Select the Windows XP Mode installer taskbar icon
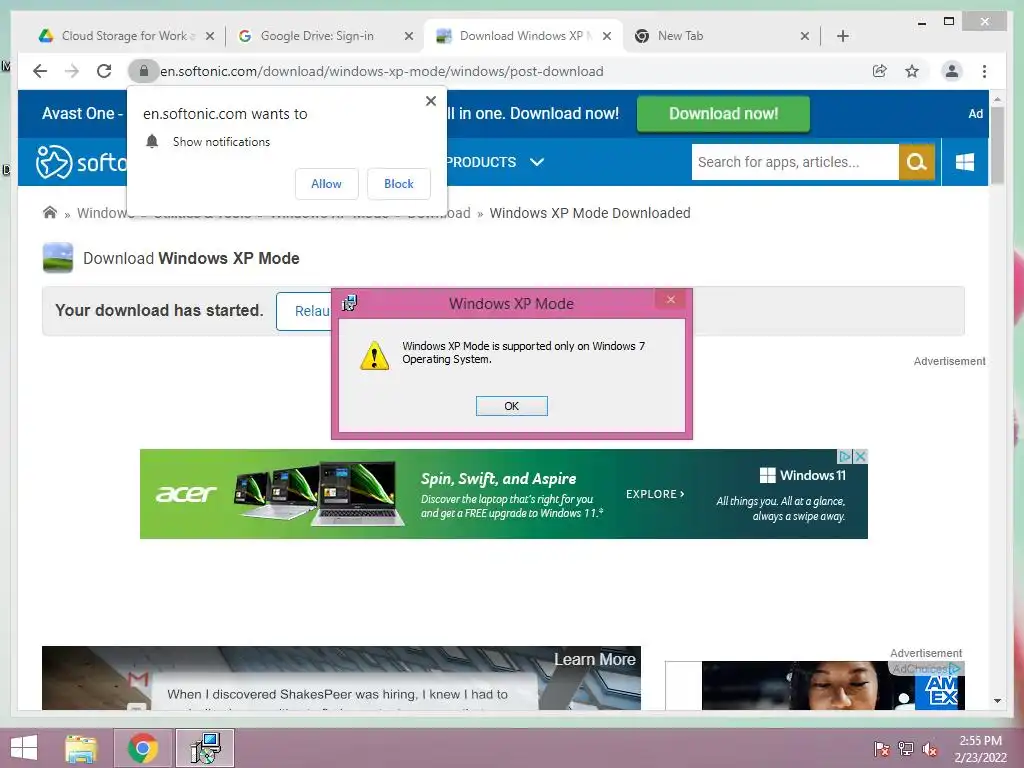The width and height of the screenshot is (1024, 768). coord(205,748)
